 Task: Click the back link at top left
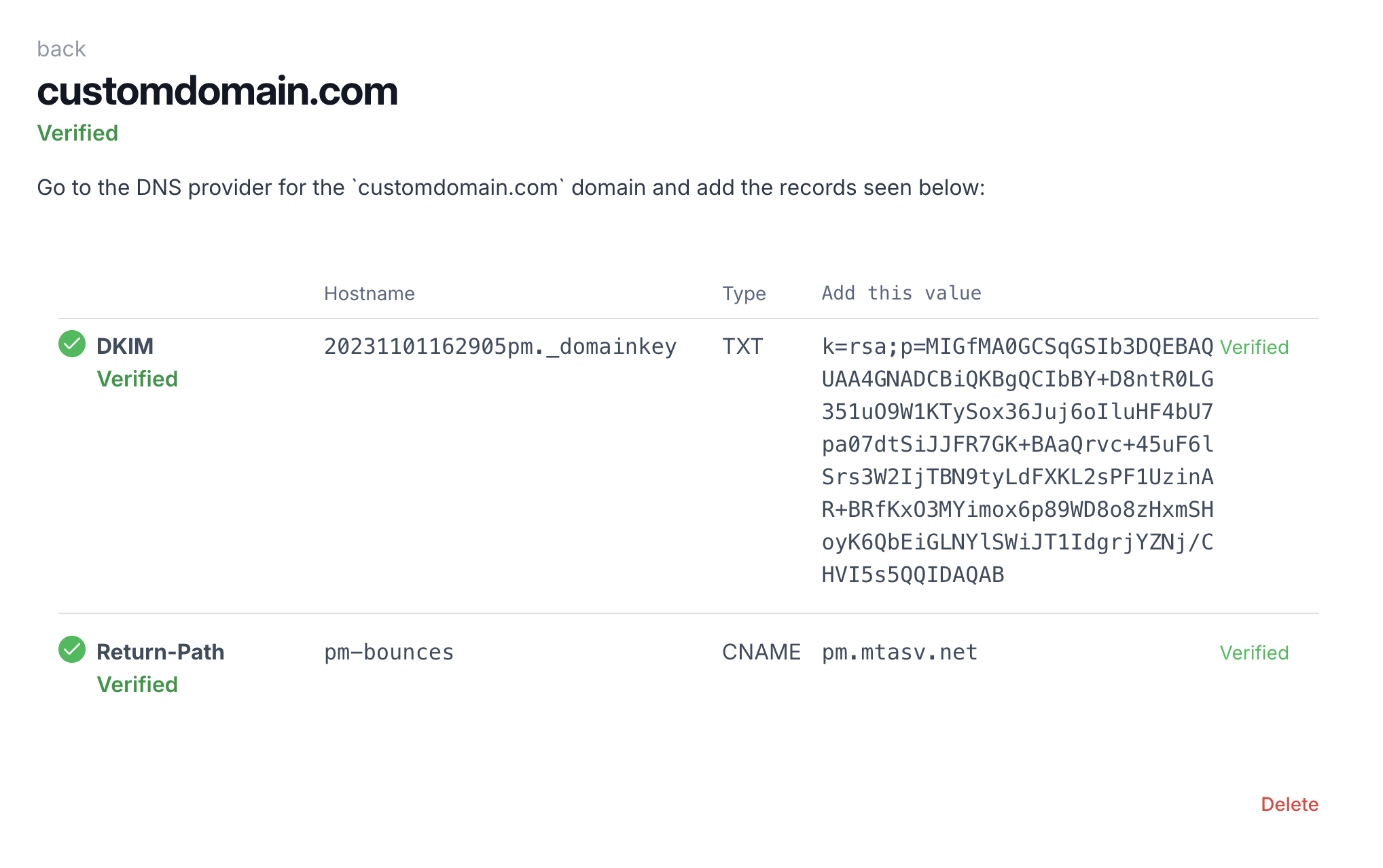click(x=61, y=48)
